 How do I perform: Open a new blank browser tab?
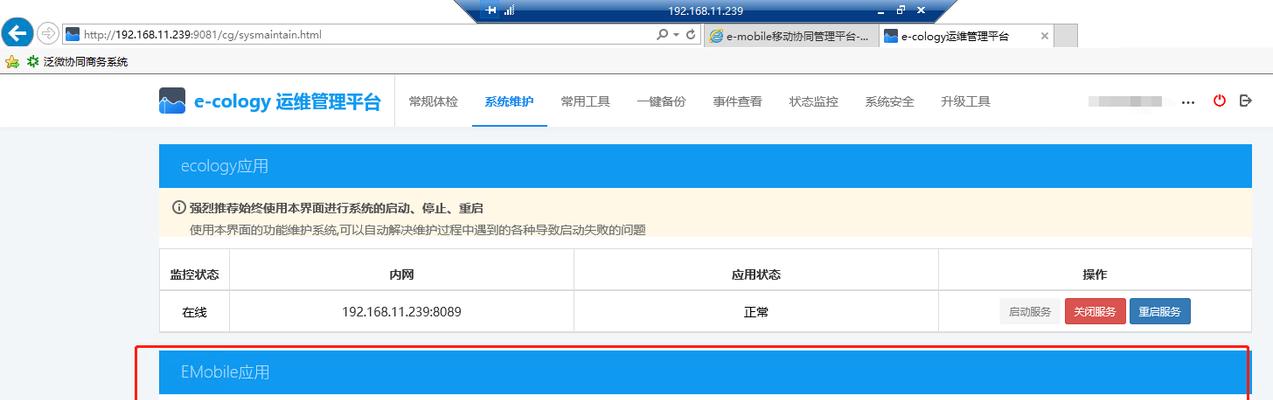pos(1066,36)
